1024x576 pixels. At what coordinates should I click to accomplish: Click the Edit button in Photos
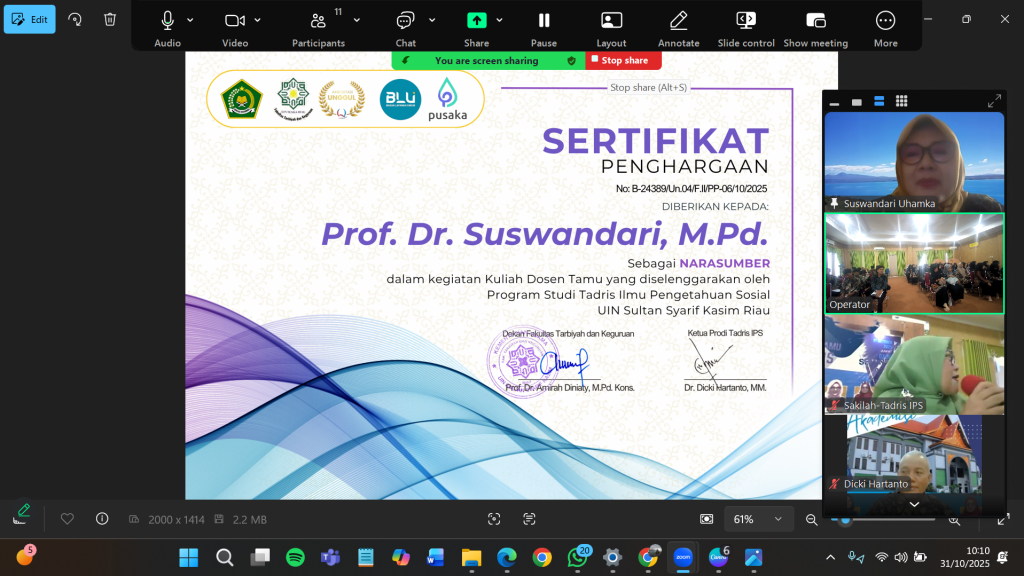[30, 19]
